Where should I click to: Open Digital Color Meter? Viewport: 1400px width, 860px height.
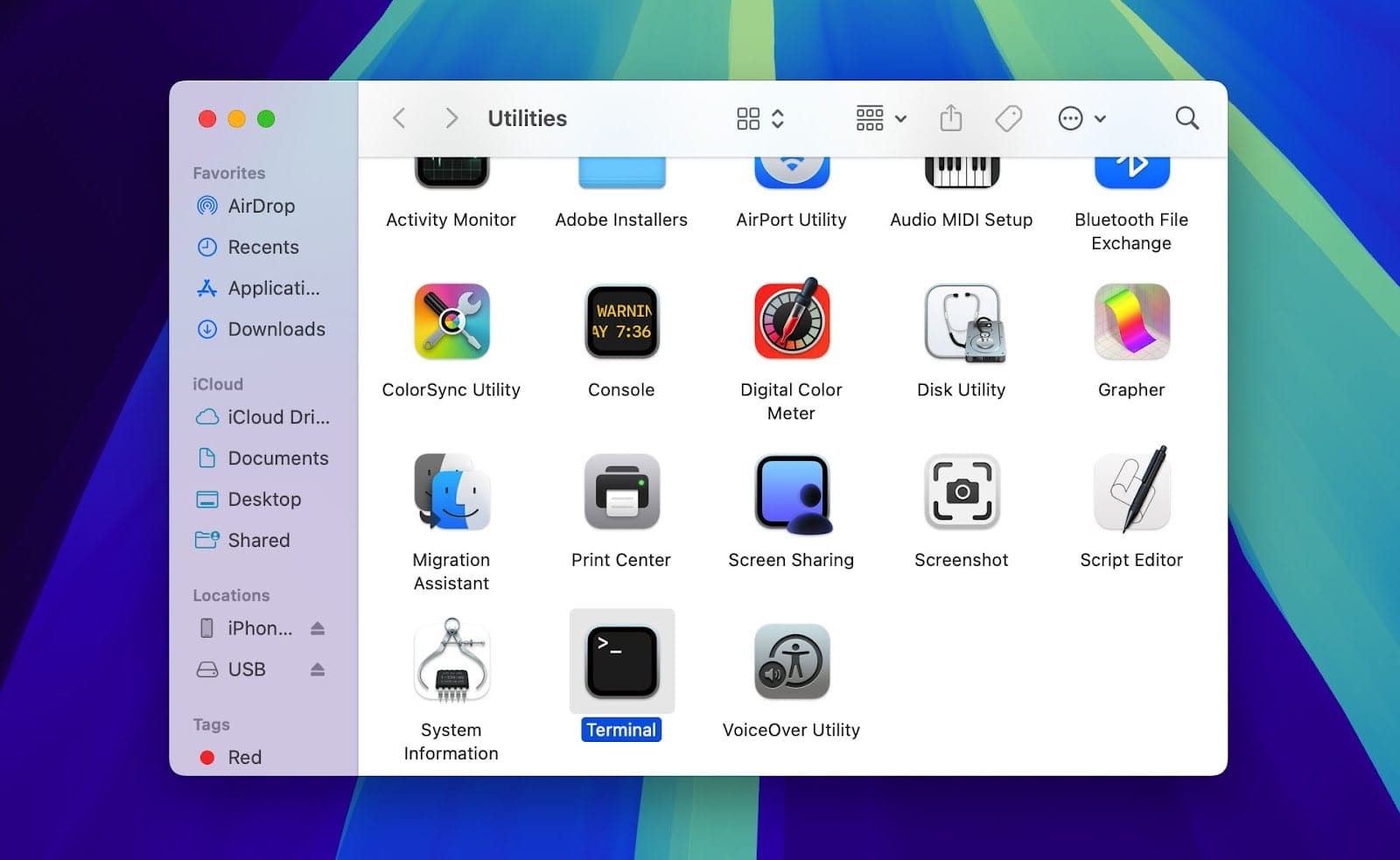(x=790, y=322)
